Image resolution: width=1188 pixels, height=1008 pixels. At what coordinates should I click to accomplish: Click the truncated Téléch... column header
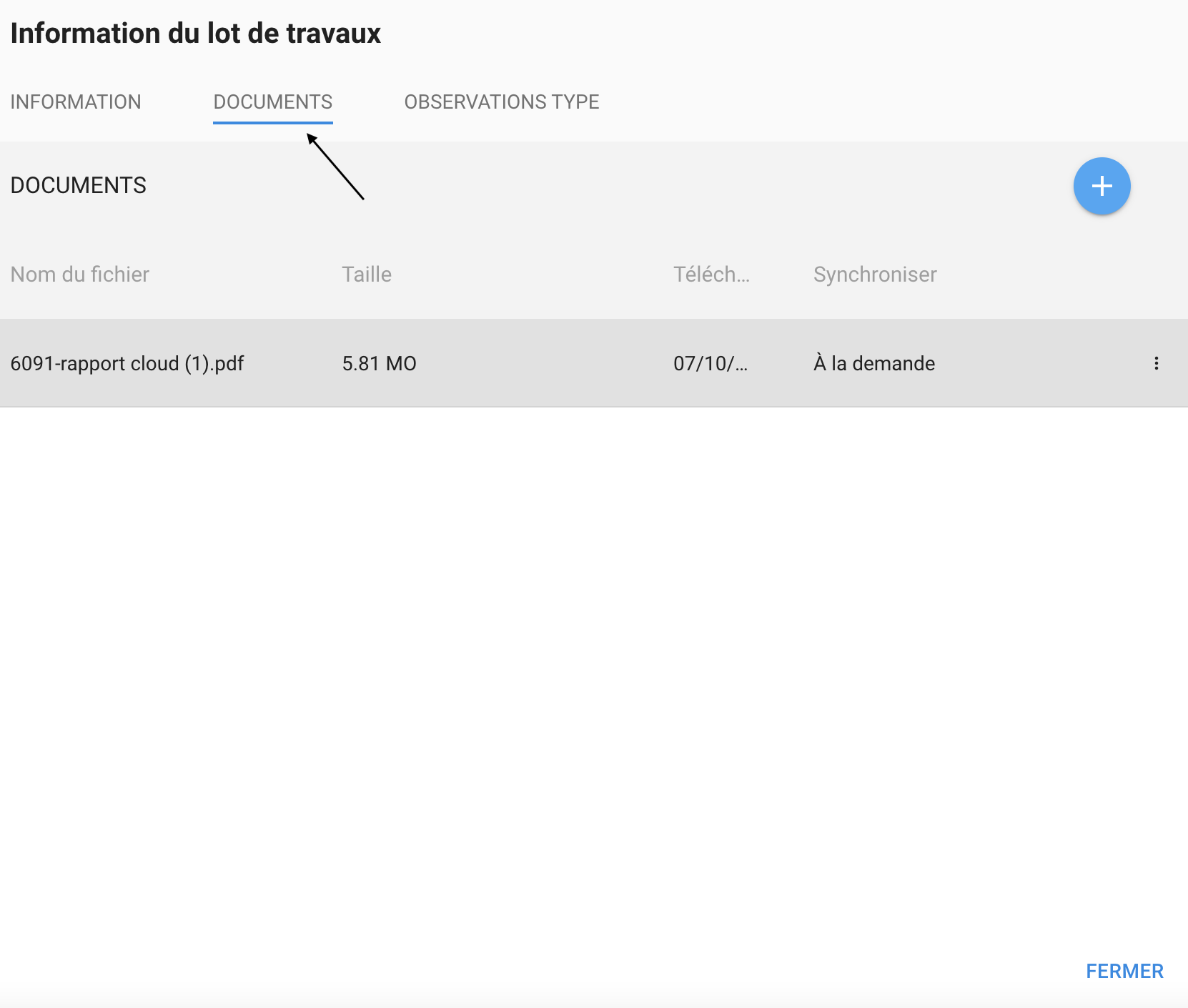click(711, 275)
